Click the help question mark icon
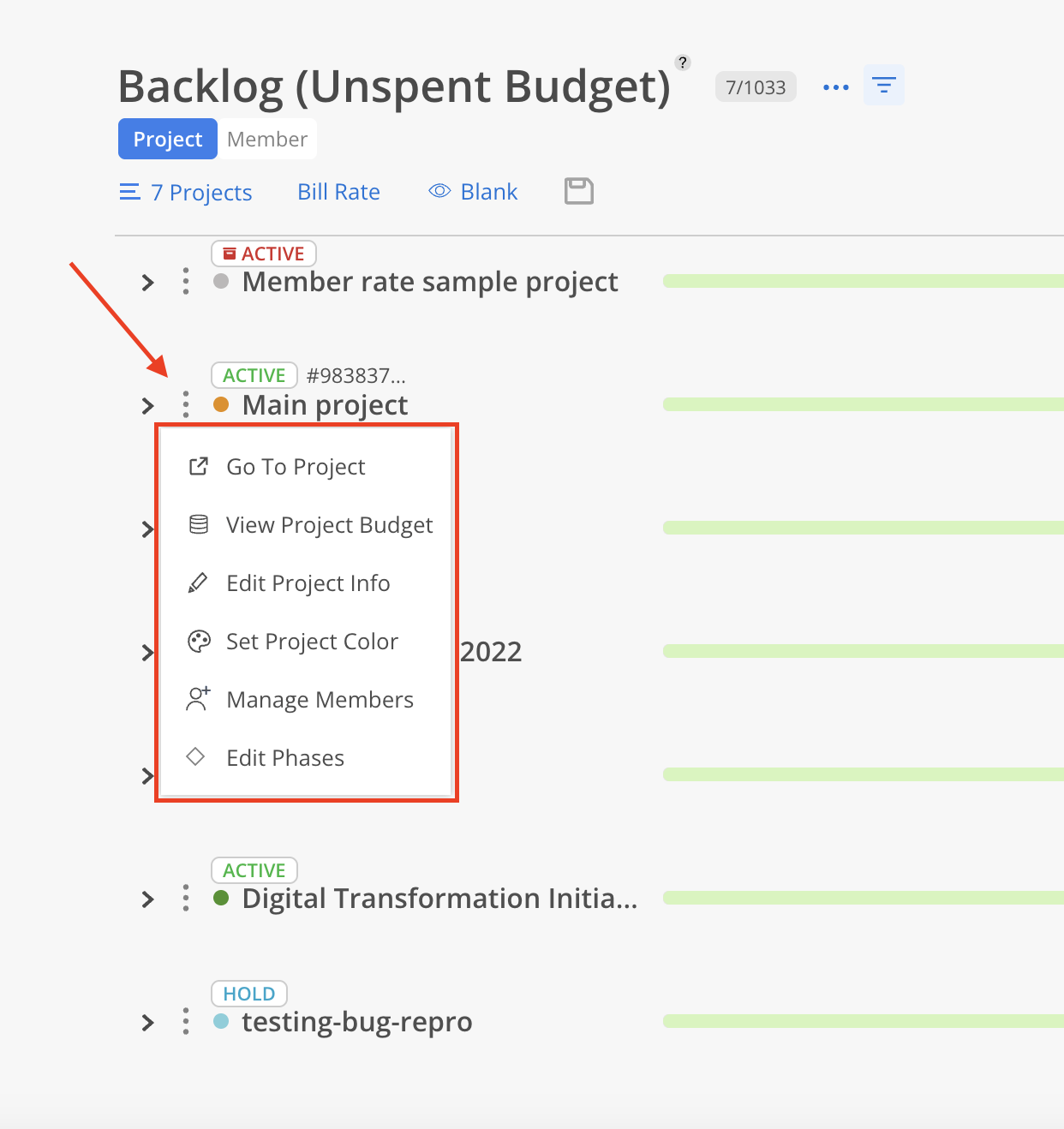1064x1129 pixels. pyautogui.click(x=683, y=63)
